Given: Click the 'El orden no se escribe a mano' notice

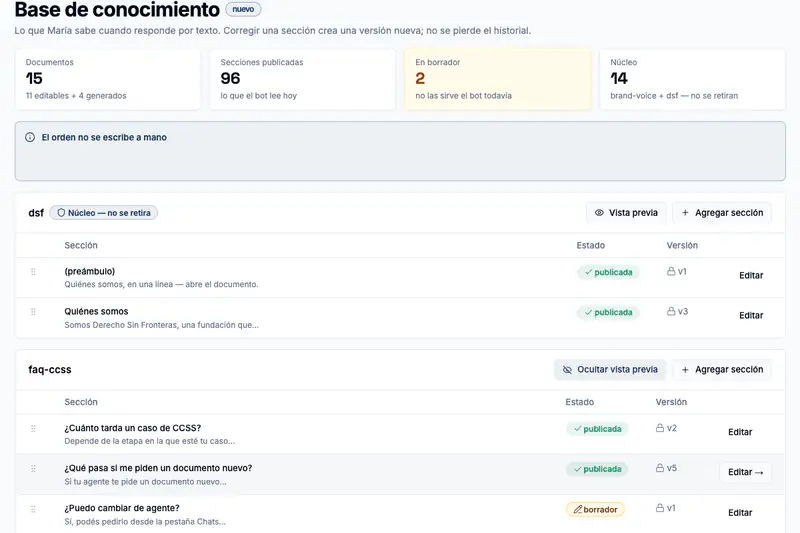Looking at the screenshot, I should click(400, 151).
